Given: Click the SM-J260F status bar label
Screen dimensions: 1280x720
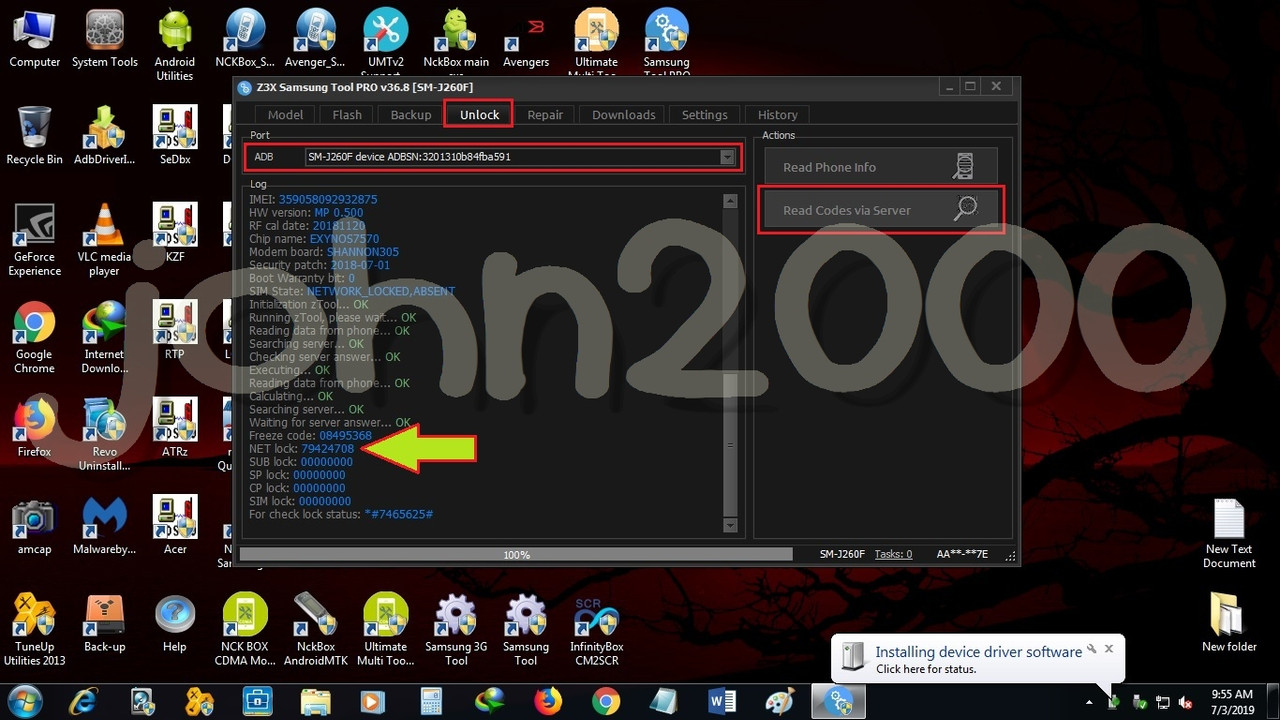Looking at the screenshot, I should (x=842, y=554).
